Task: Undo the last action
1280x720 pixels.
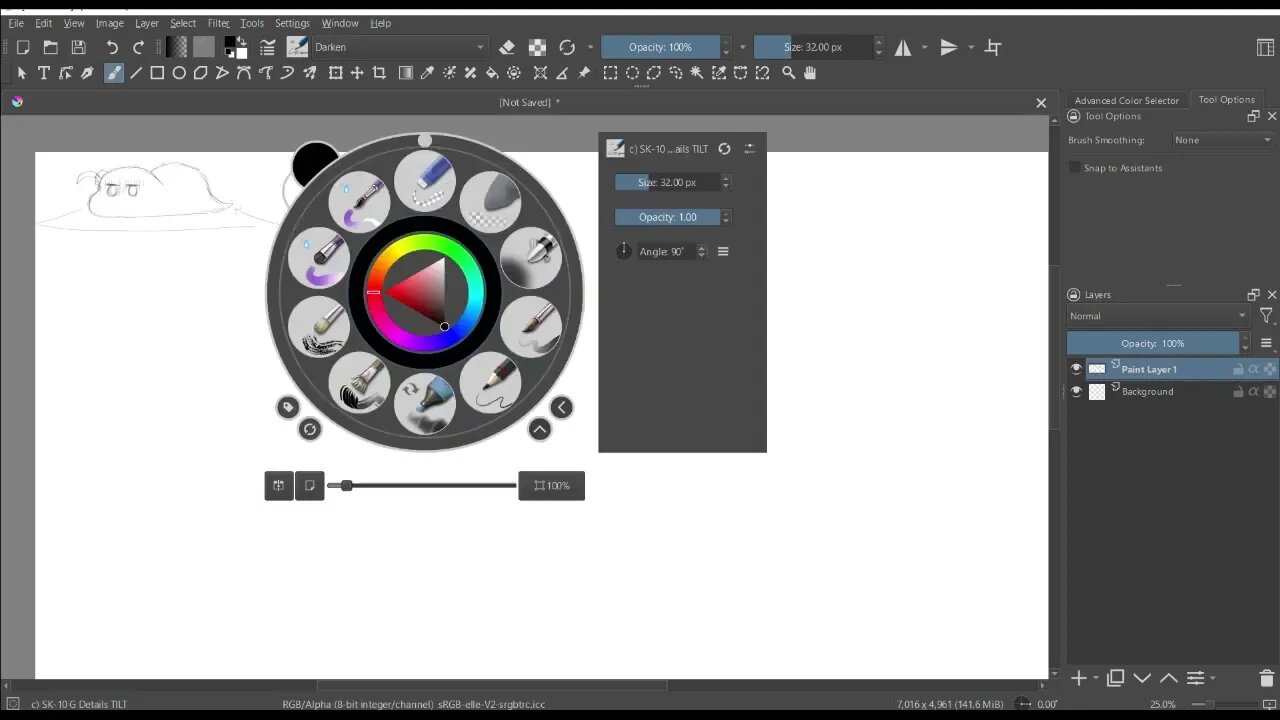Action: pyautogui.click(x=112, y=47)
